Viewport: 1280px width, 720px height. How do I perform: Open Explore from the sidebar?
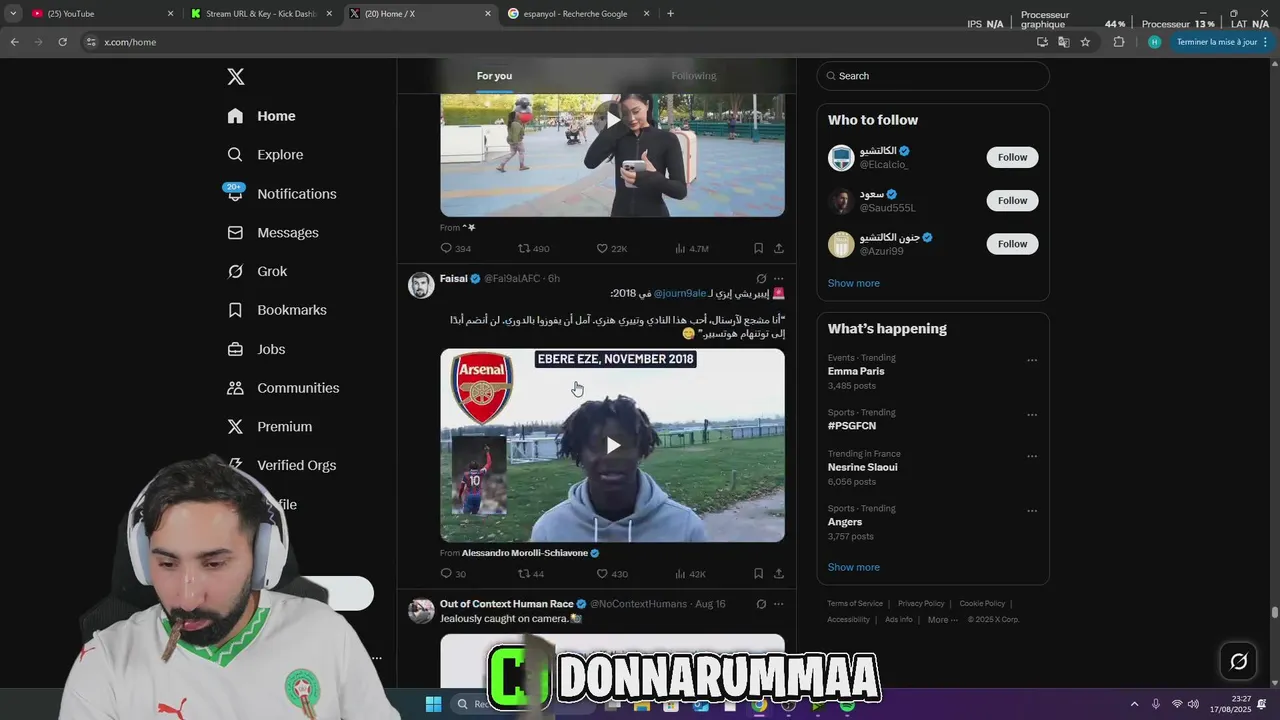pos(265,155)
